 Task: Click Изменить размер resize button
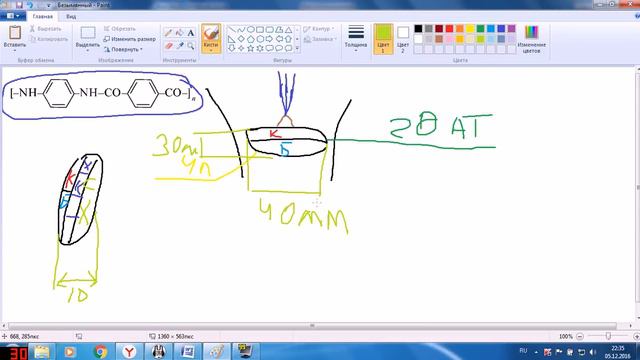click(x=129, y=39)
